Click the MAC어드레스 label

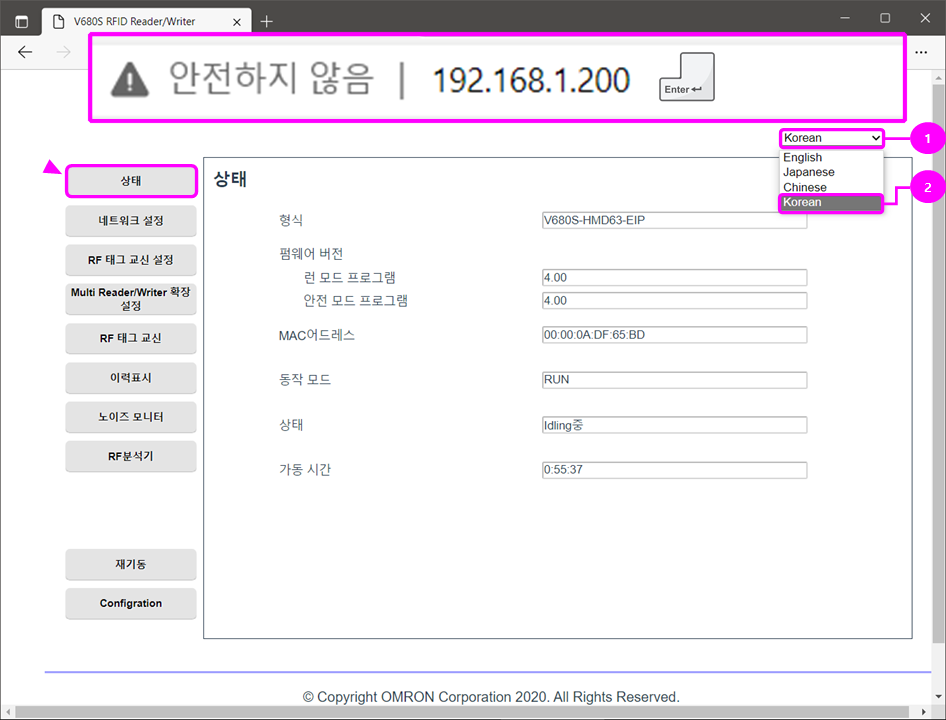point(317,336)
